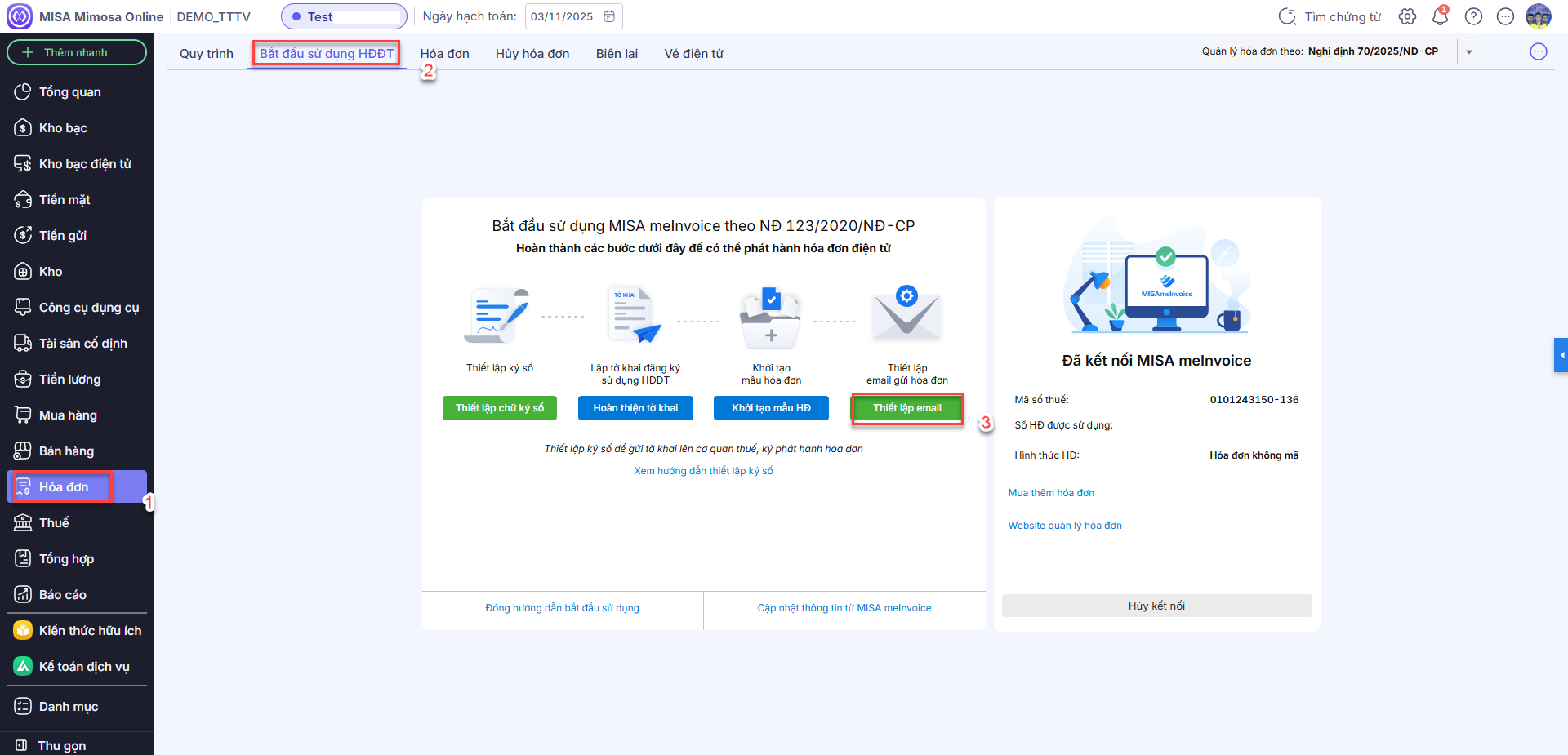Click the Khởi tạo mẫu hóa đơn illustration
Viewport: 1568px width, 755px height.
771,318
